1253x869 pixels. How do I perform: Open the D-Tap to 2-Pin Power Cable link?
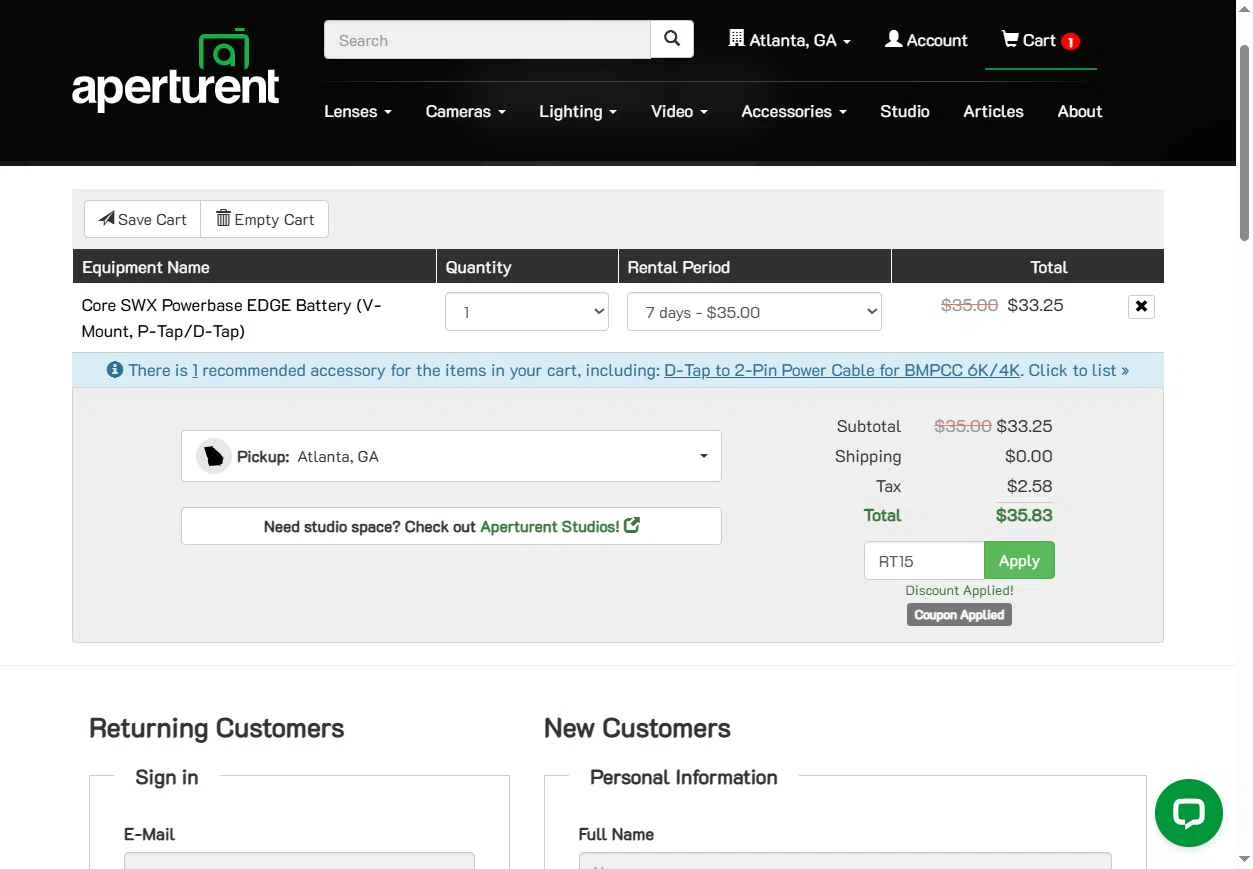coord(842,370)
